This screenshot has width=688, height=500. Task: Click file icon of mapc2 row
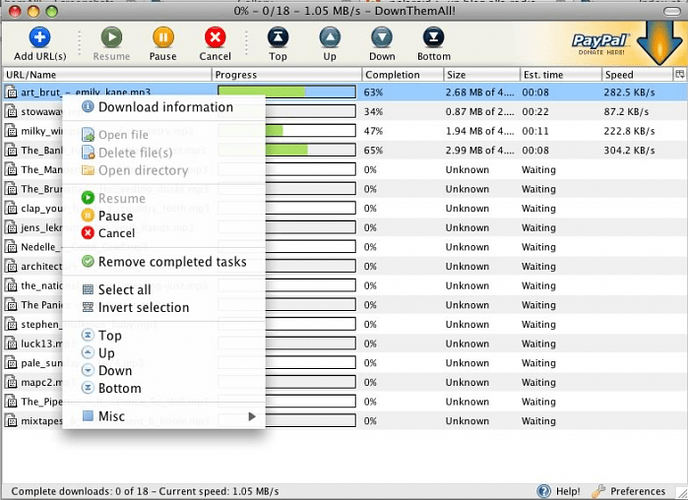11,382
